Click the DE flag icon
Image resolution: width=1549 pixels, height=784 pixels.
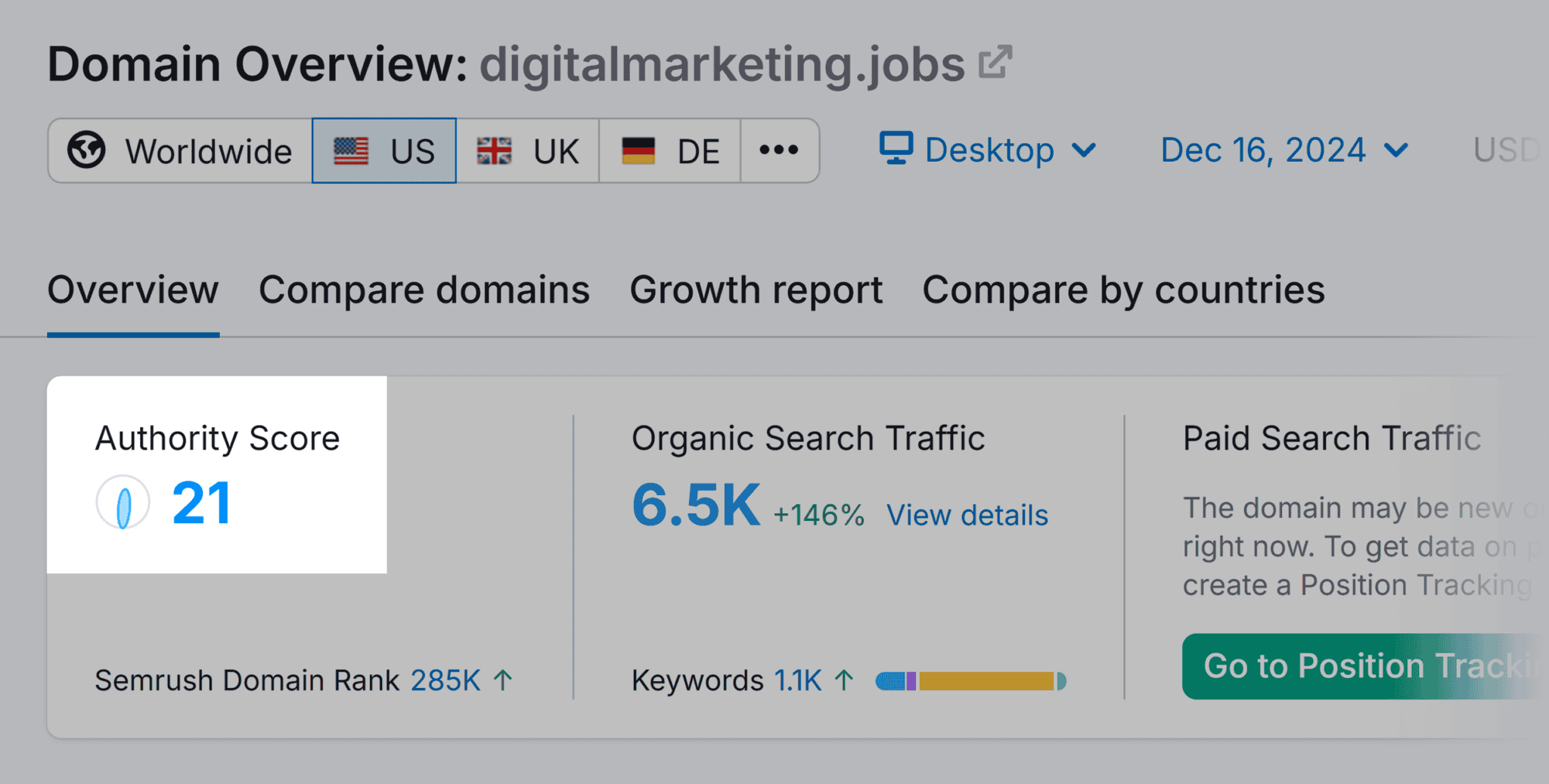638,150
